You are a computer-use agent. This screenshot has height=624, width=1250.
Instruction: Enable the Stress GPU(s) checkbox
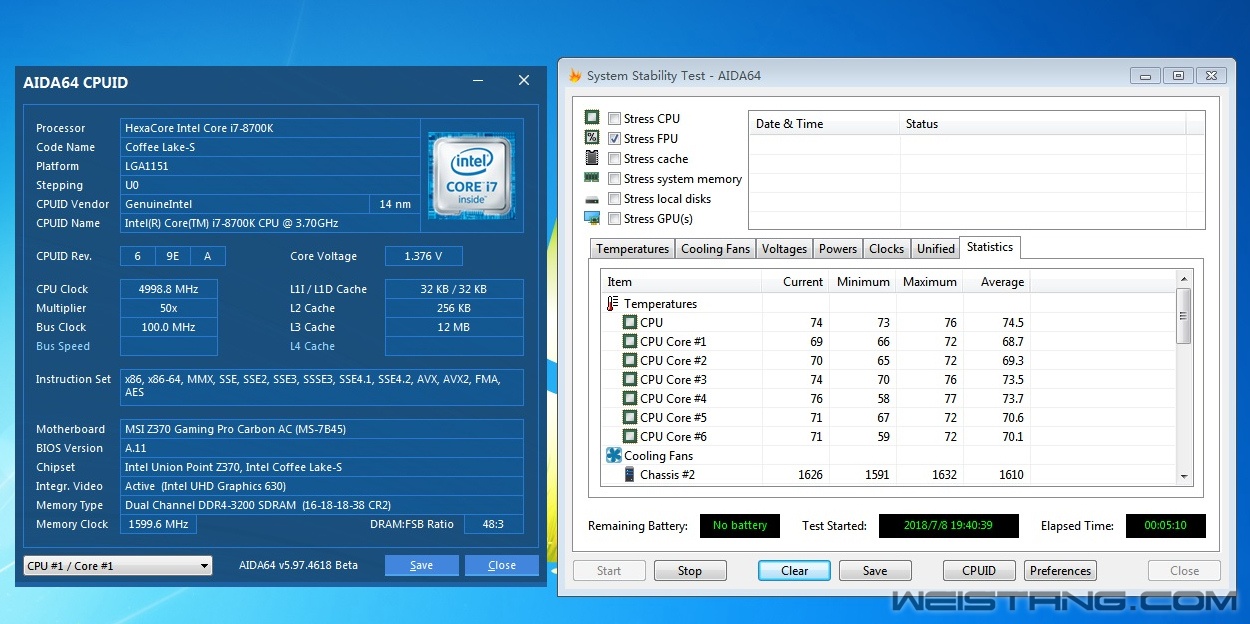(x=614, y=218)
